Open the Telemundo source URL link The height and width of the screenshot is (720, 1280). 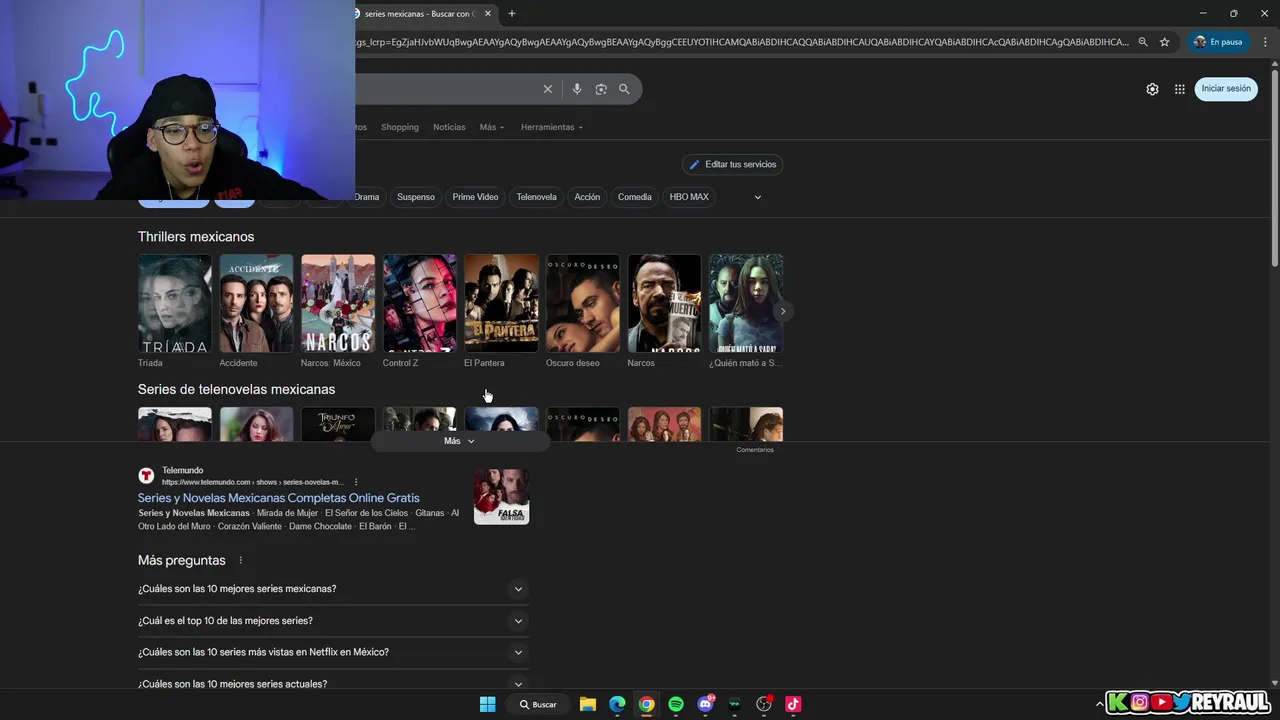253,482
